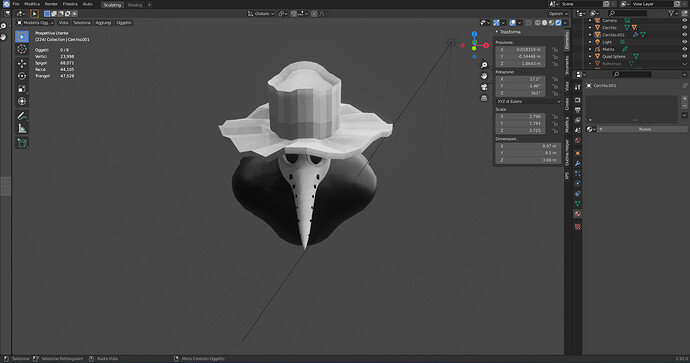This screenshot has height=363, width=690.
Task: Hide the Camera object in the outliner
Action: [x=684, y=20]
